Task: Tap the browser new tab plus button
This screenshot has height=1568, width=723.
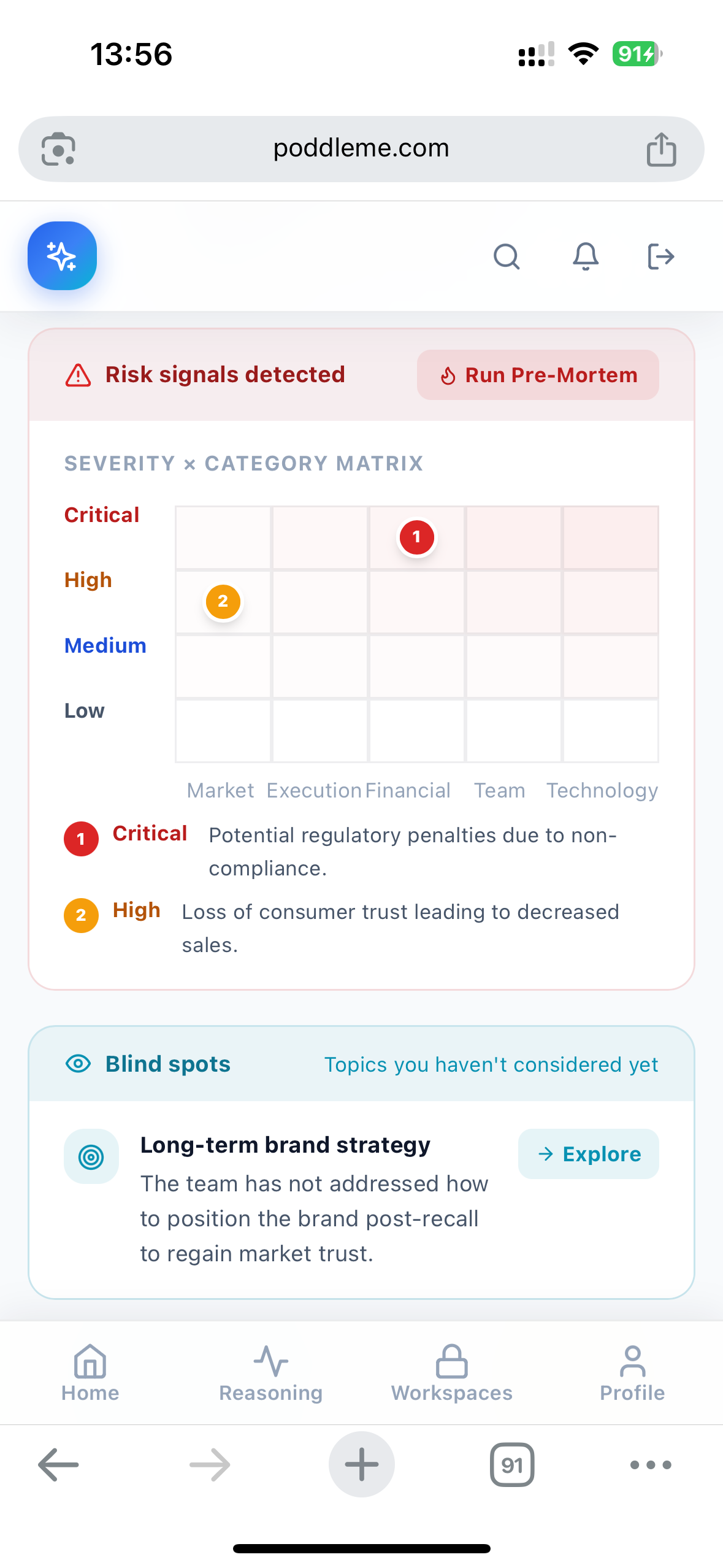Action: [x=361, y=1464]
